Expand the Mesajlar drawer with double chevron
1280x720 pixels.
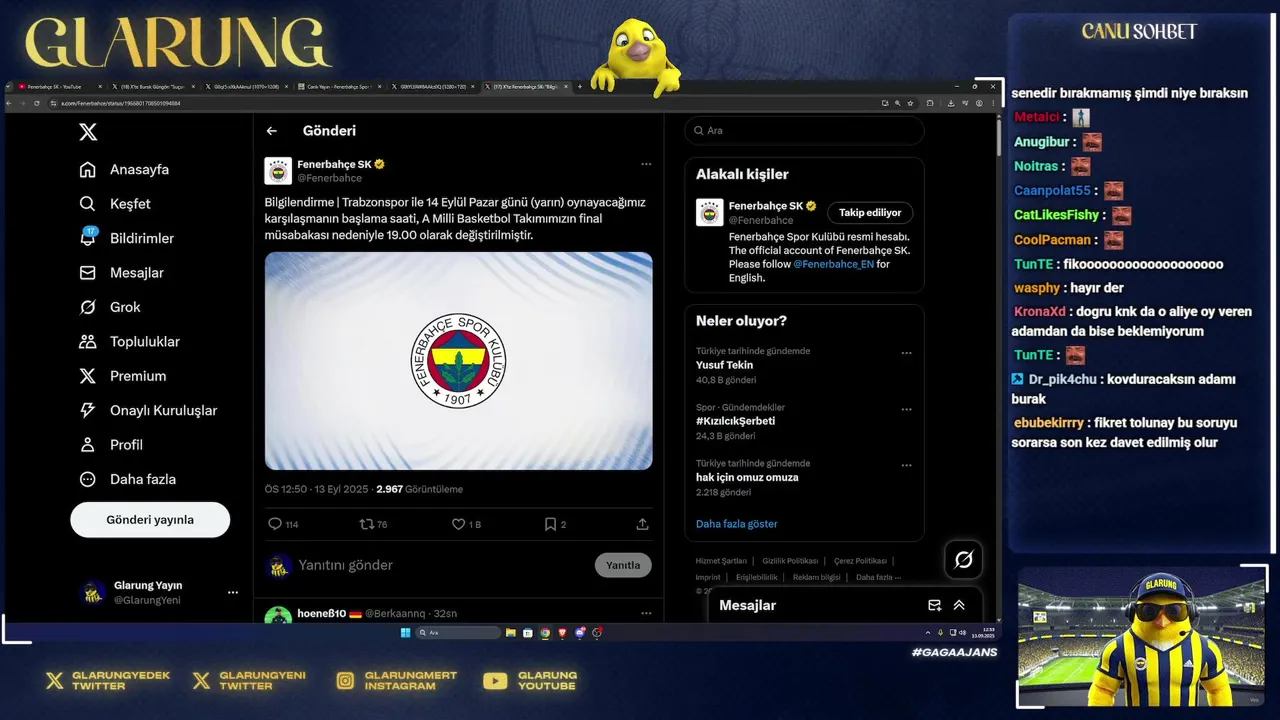(x=959, y=605)
